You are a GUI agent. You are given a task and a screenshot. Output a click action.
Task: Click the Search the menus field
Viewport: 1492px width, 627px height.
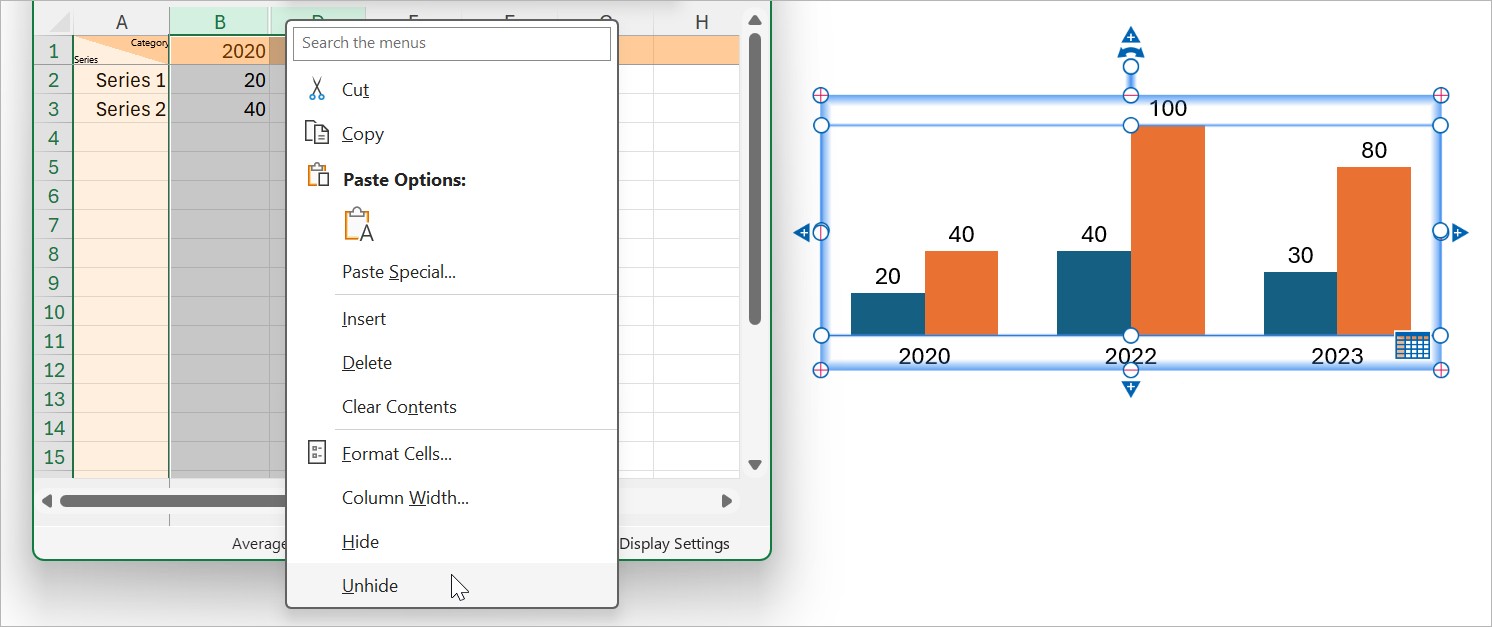[x=452, y=43]
